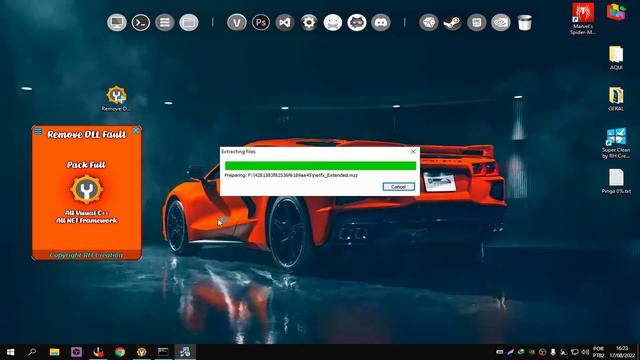The image size is (640, 360).
Task: Open the NVIDIA dock icon
Action: coord(501,22)
